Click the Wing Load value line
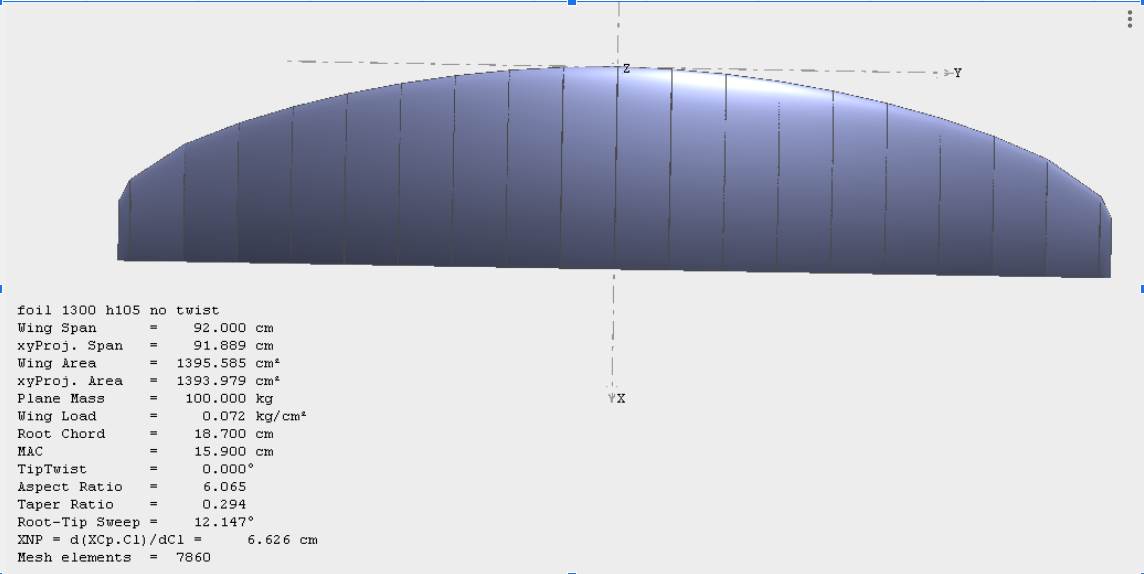This screenshot has height=574, width=1144. click(252, 416)
